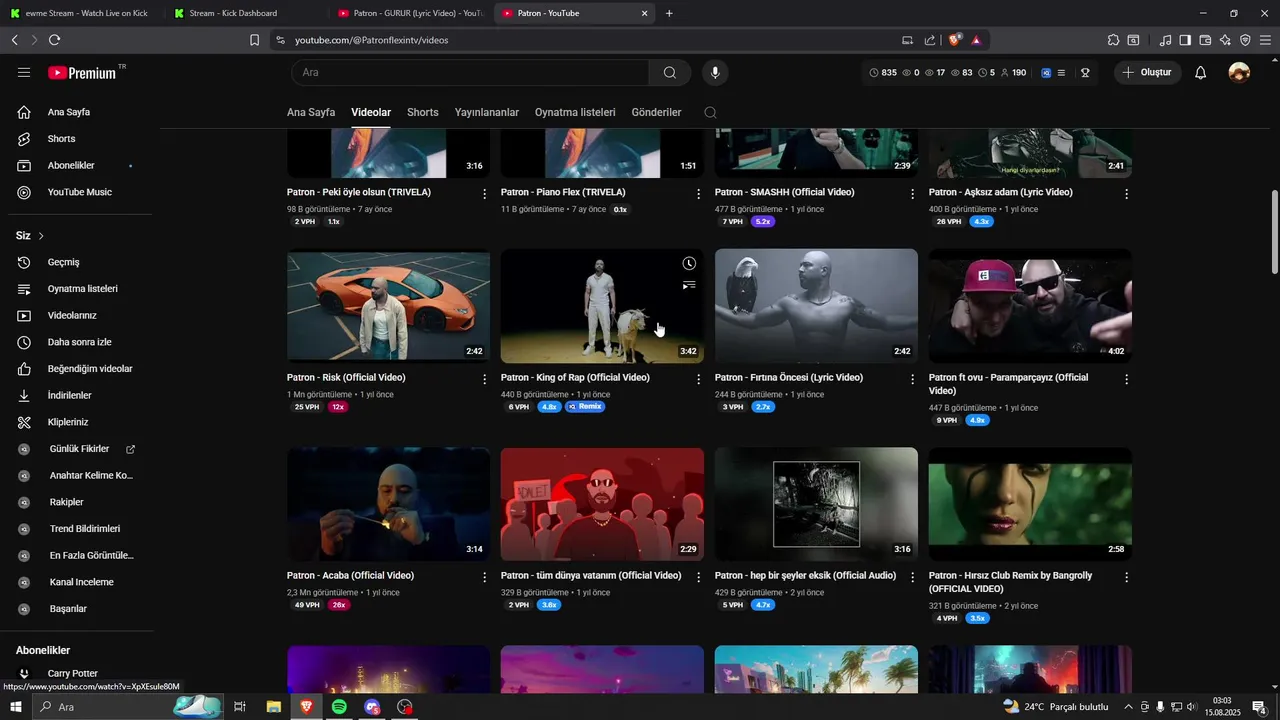Reload the page
This screenshot has height=720, width=1280.
pos(54,40)
